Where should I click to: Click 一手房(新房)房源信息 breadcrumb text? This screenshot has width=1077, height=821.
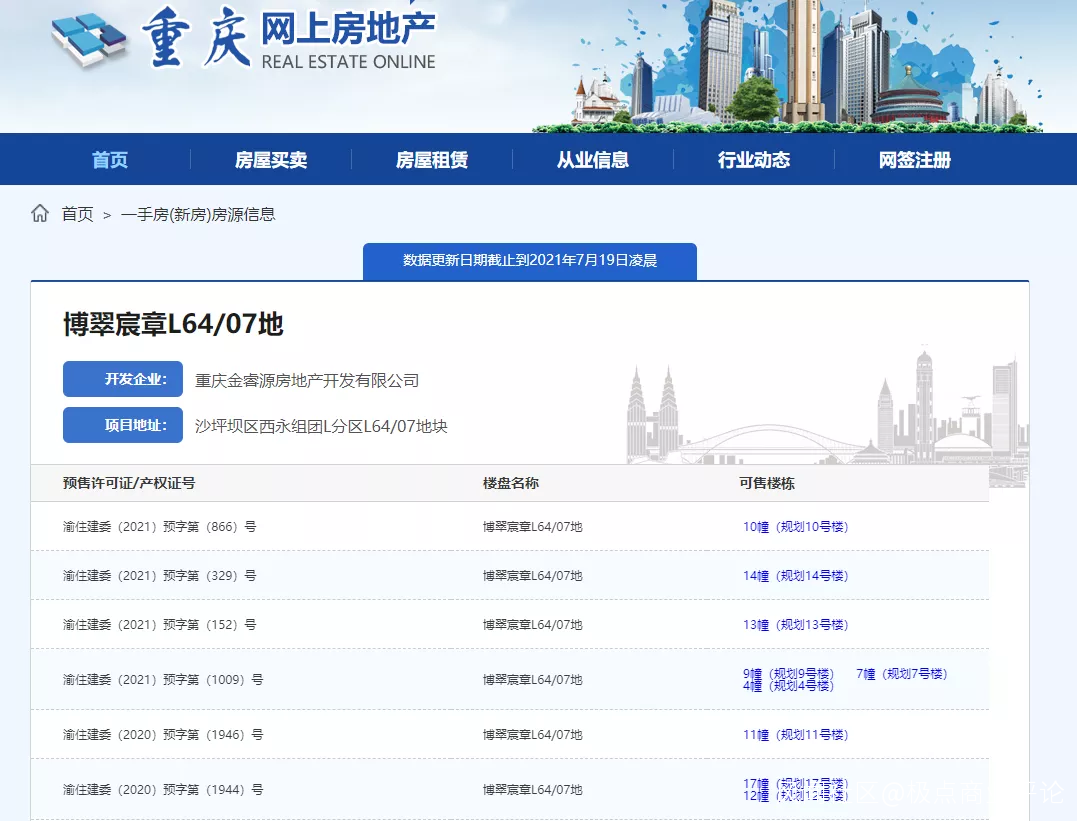198,214
